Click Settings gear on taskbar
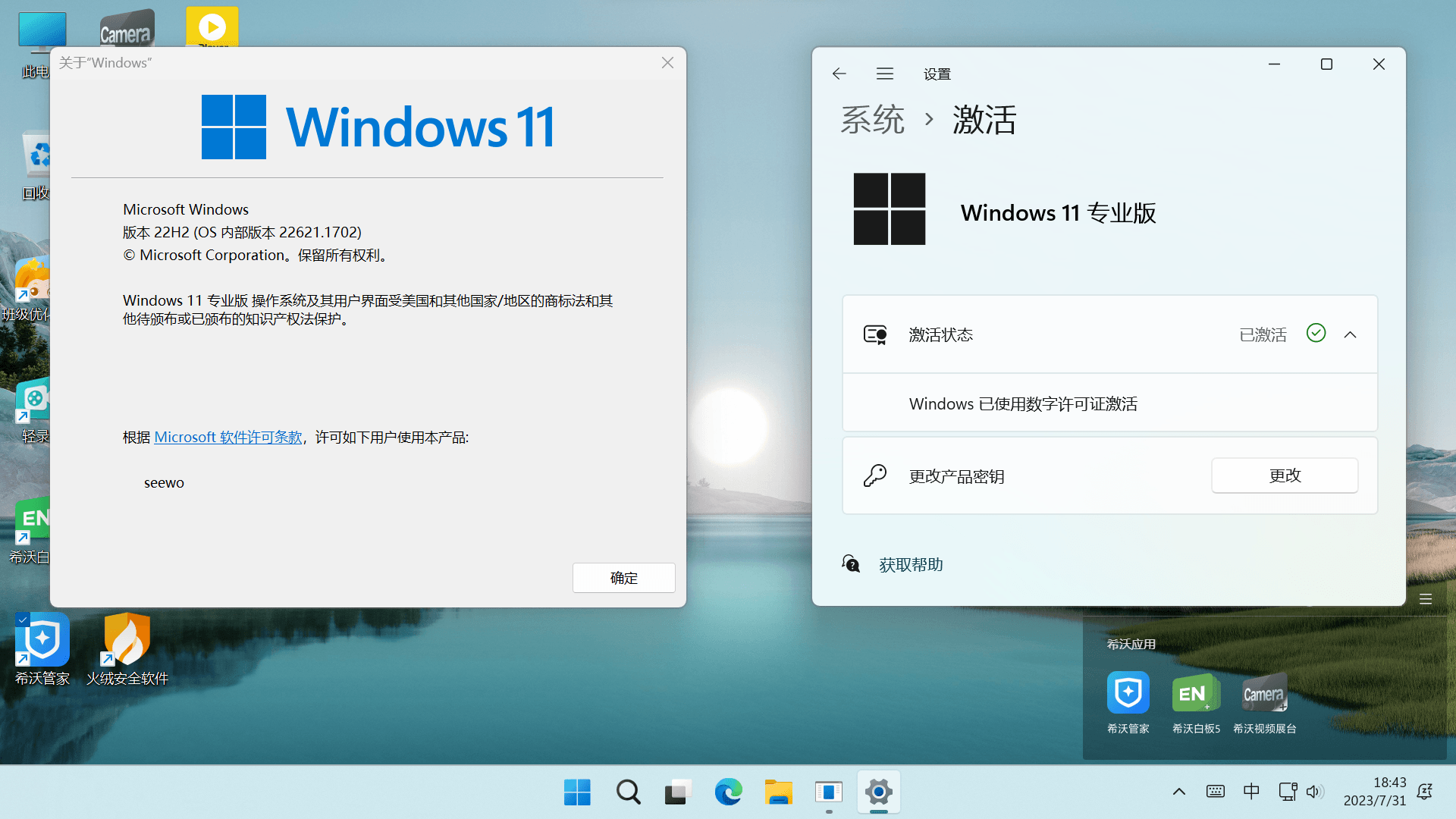Image resolution: width=1456 pixels, height=819 pixels. coord(879,792)
